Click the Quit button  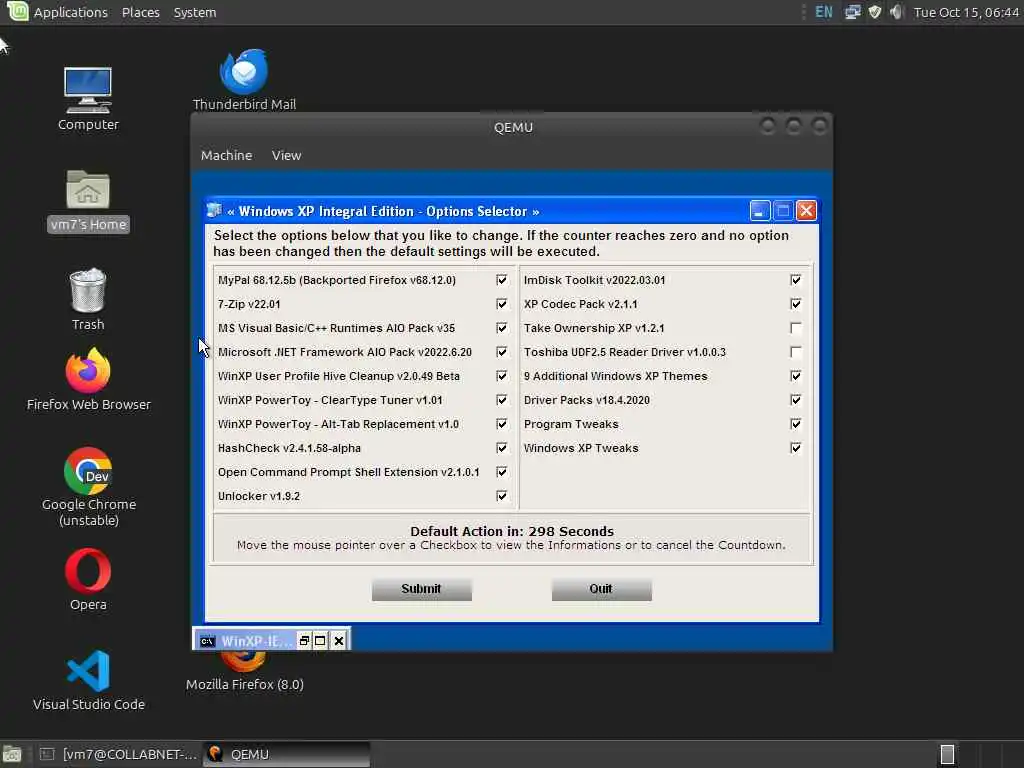(601, 589)
